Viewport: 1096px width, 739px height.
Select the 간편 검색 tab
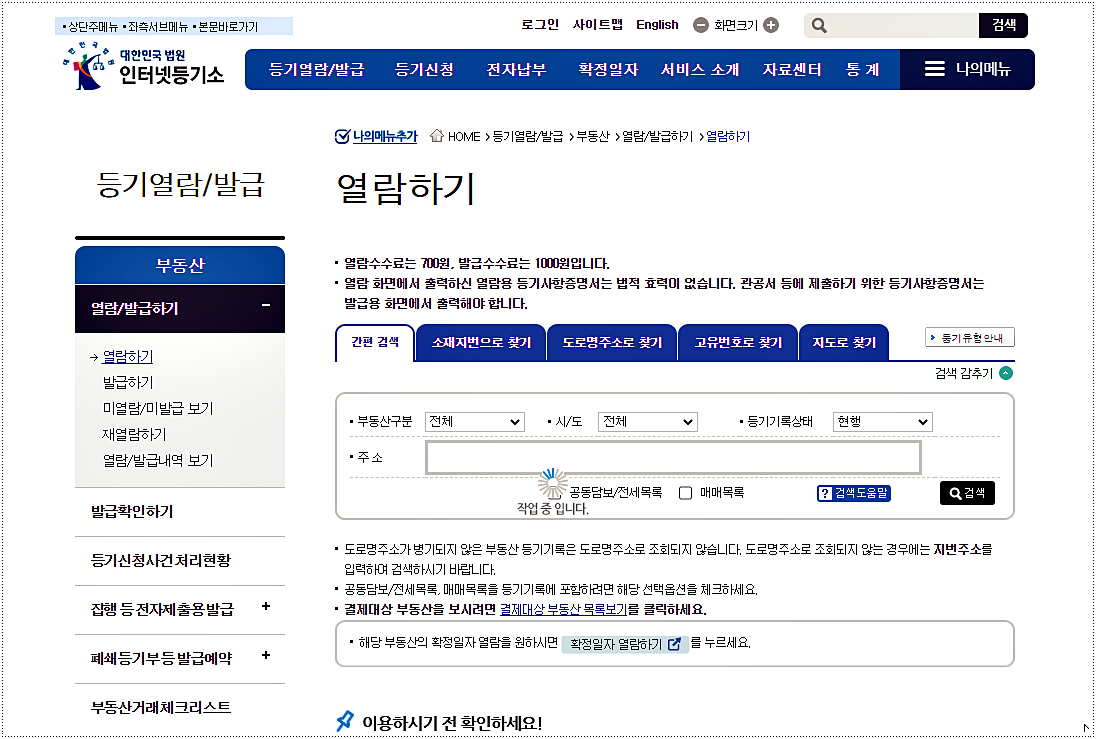pos(375,343)
